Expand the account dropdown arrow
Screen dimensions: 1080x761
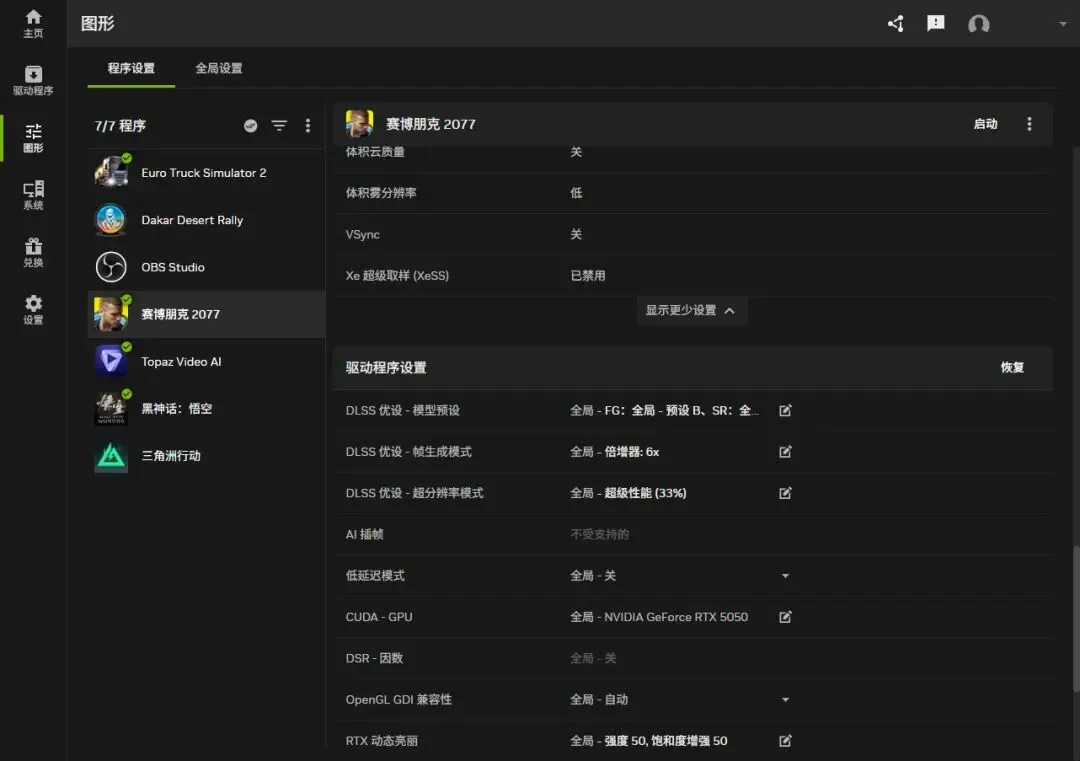[1063, 23]
